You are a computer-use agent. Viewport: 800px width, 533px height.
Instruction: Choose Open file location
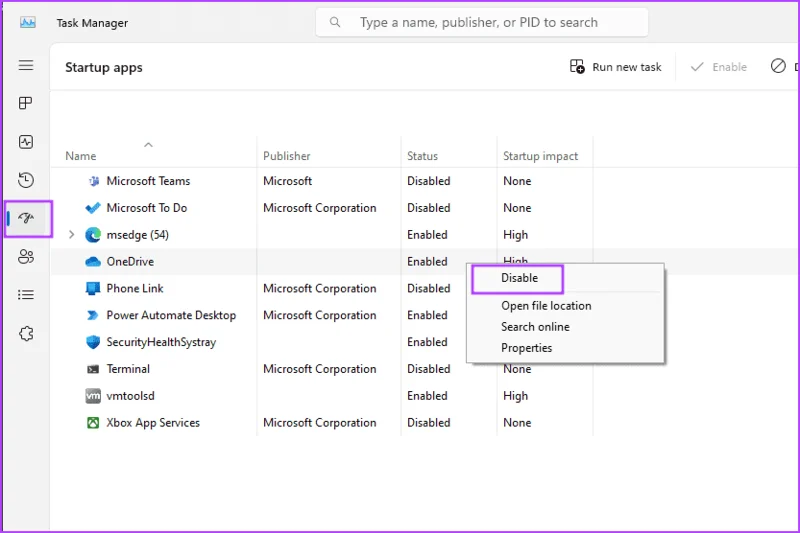(x=546, y=306)
